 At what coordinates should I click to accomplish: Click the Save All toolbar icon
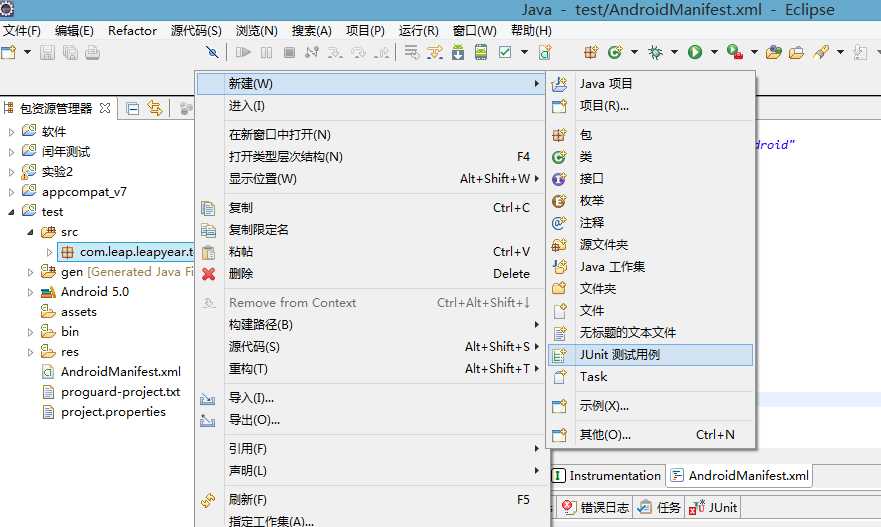(x=70, y=53)
